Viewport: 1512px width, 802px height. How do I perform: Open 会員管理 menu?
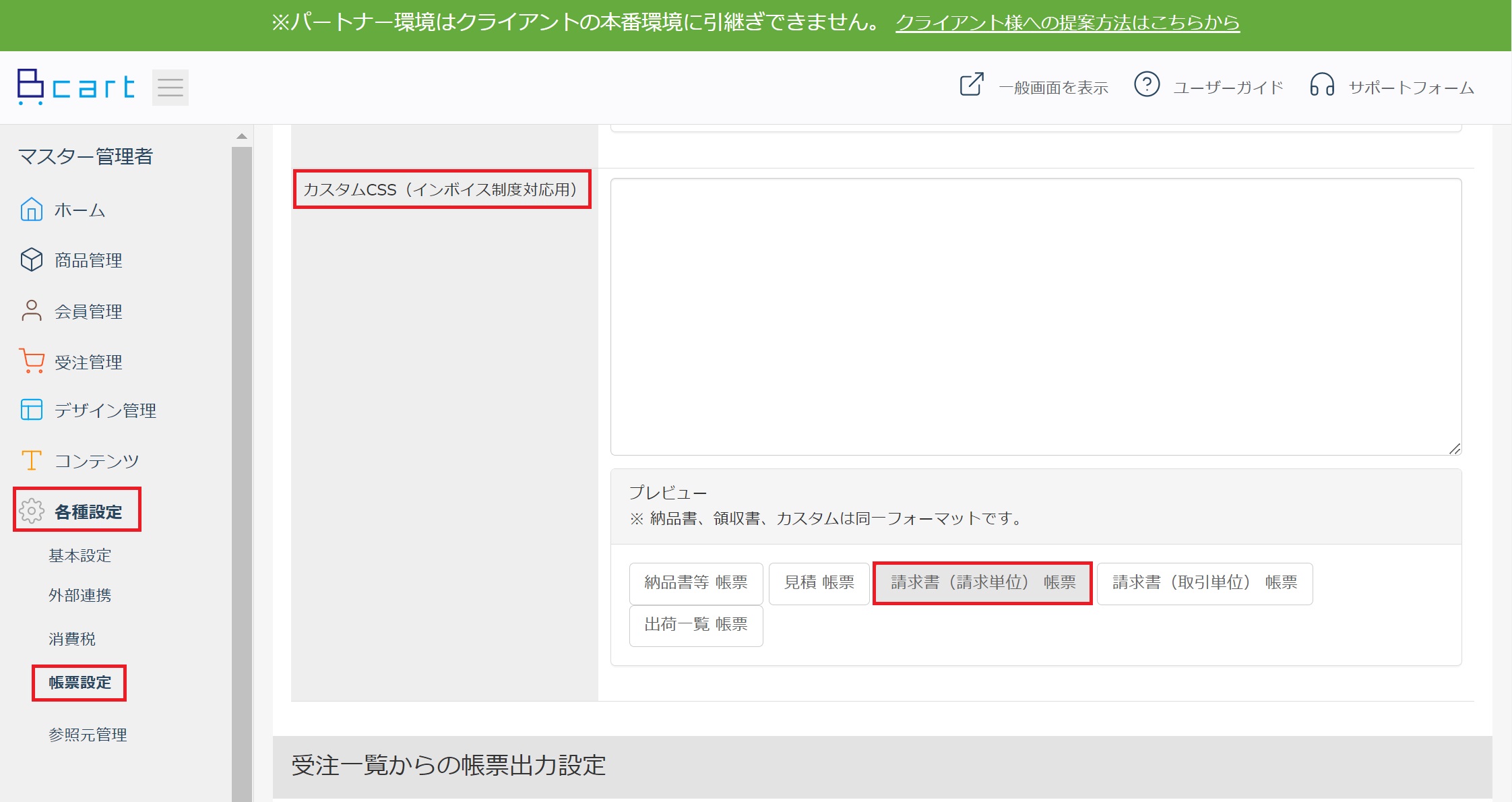click(88, 311)
